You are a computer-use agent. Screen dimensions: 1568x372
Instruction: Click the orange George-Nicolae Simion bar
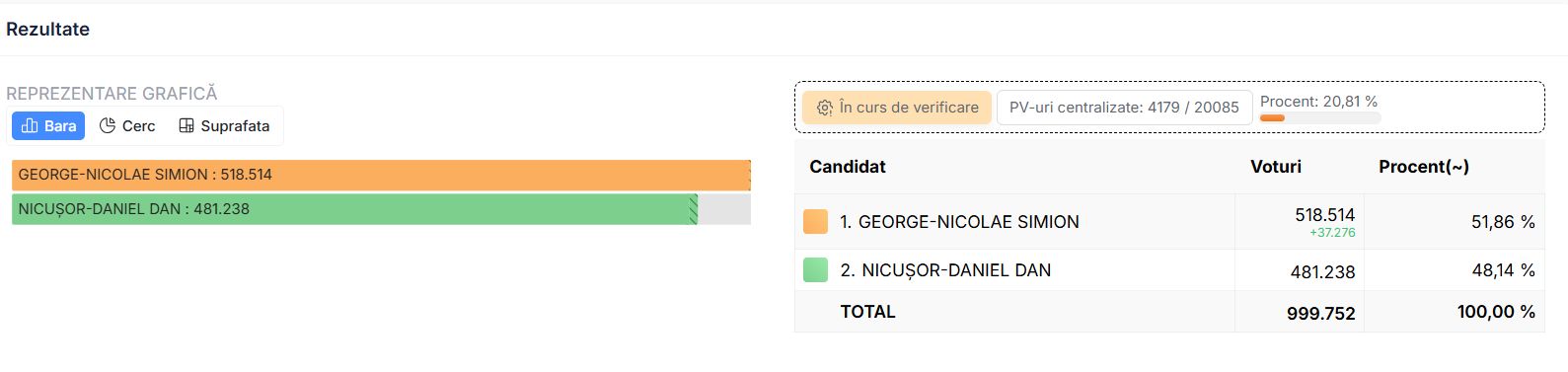click(381, 175)
